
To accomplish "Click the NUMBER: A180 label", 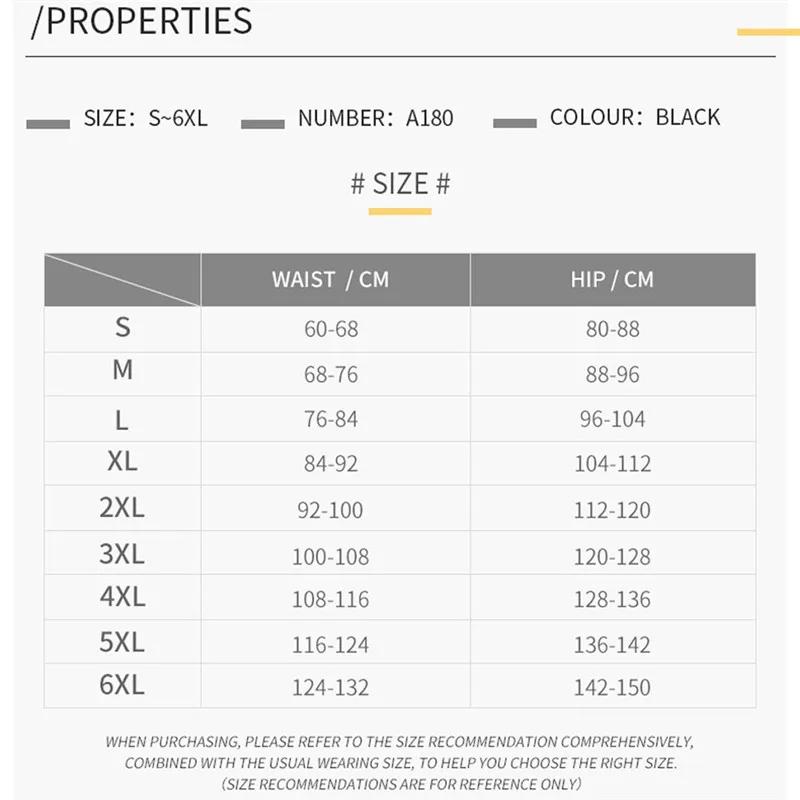I will (x=375, y=118).
